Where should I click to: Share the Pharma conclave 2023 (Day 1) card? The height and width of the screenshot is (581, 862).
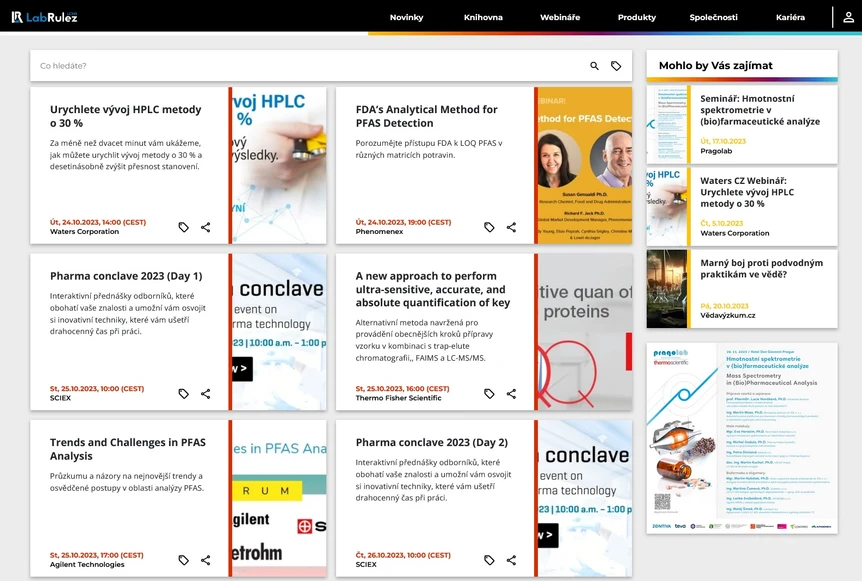206,394
